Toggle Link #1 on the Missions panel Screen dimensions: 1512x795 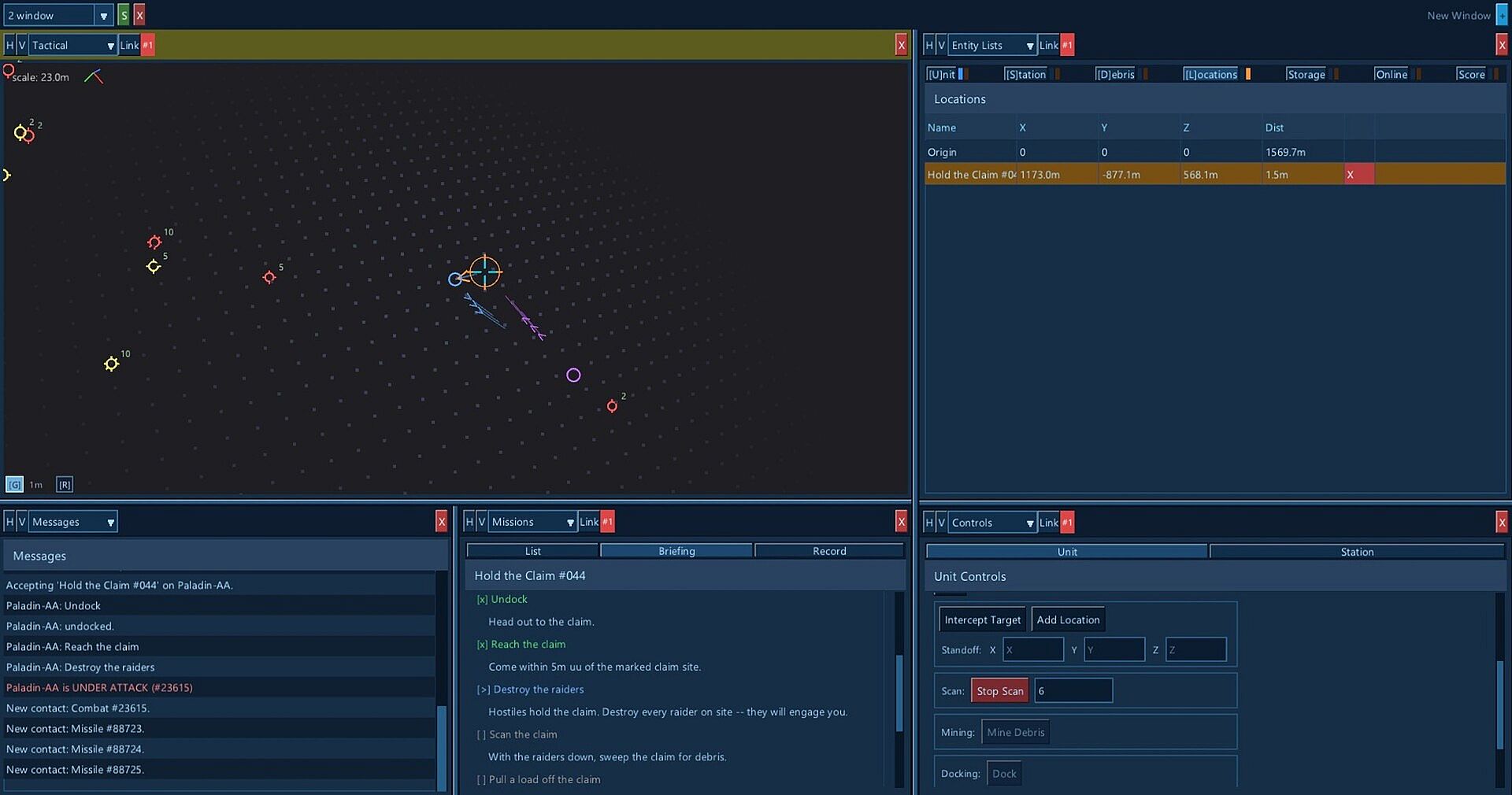point(596,521)
